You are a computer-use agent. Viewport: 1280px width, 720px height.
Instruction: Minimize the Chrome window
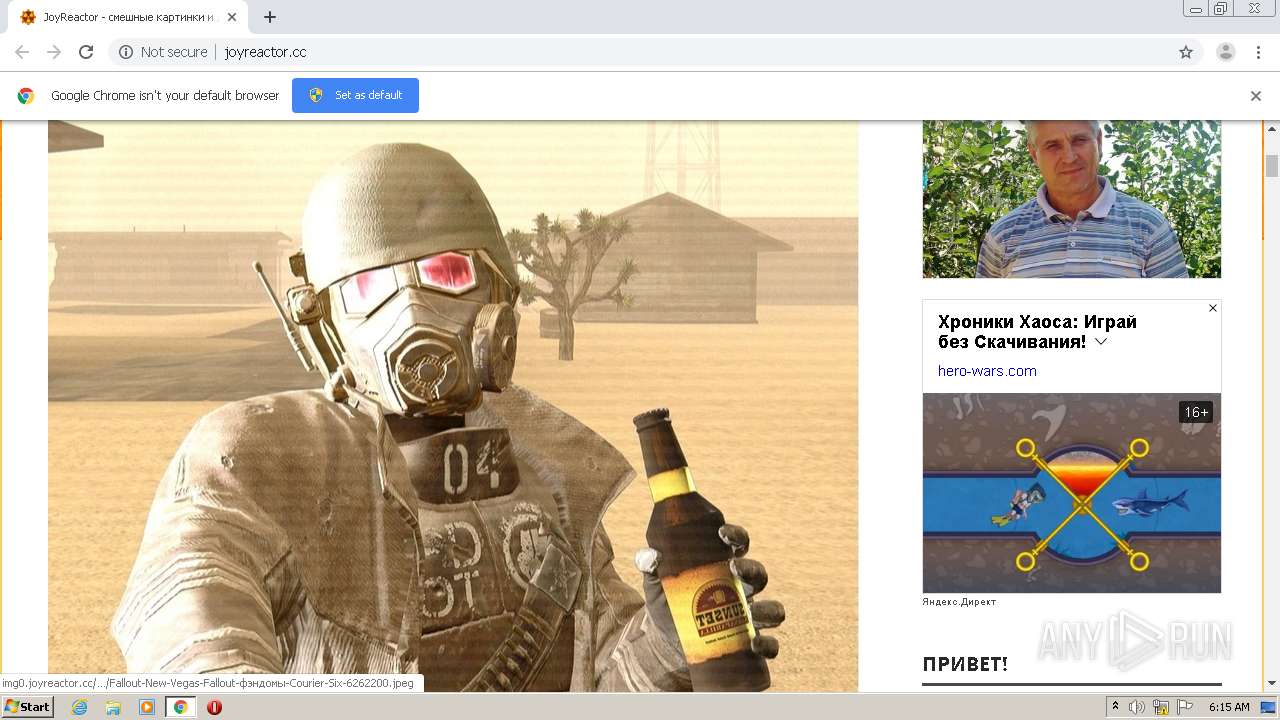(1196, 9)
